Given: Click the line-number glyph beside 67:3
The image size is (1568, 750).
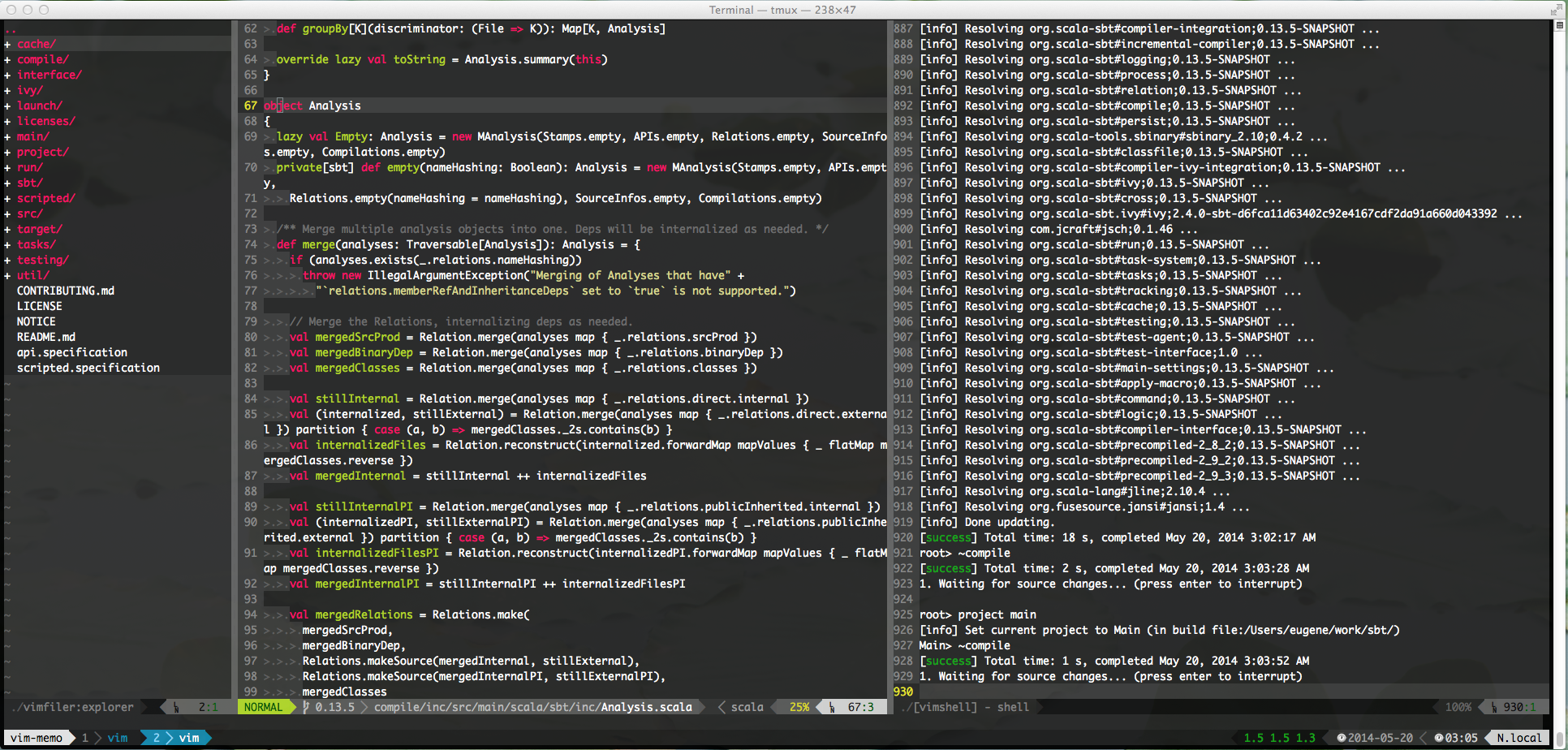Looking at the screenshot, I should (x=833, y=707).
